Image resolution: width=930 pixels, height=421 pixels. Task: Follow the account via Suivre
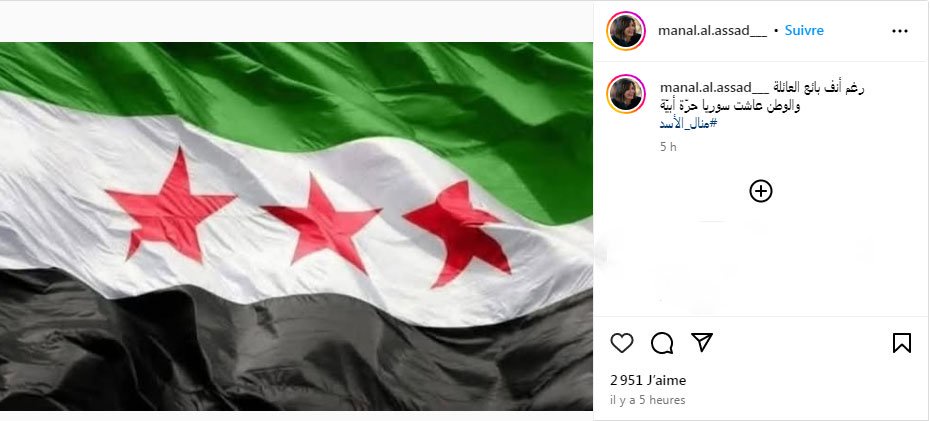click(804, 30)
